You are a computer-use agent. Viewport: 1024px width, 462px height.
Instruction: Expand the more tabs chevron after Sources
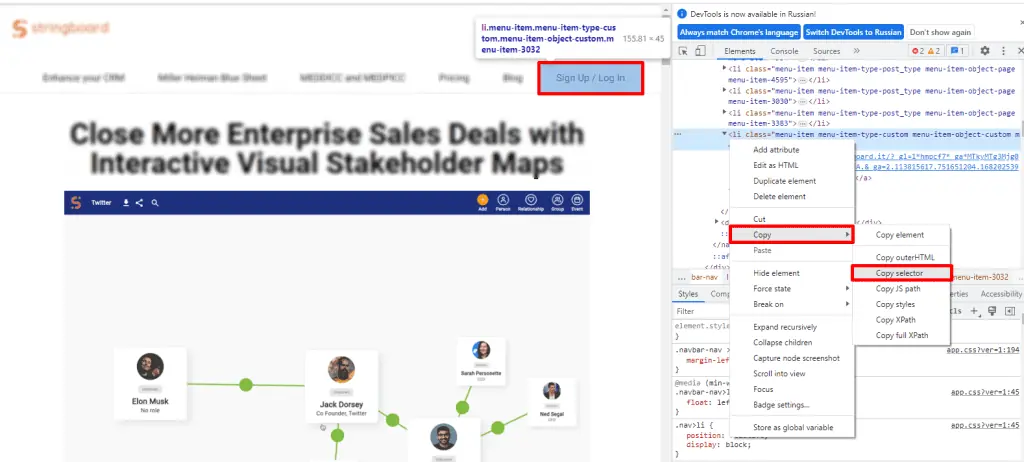[x=856, y=51]
